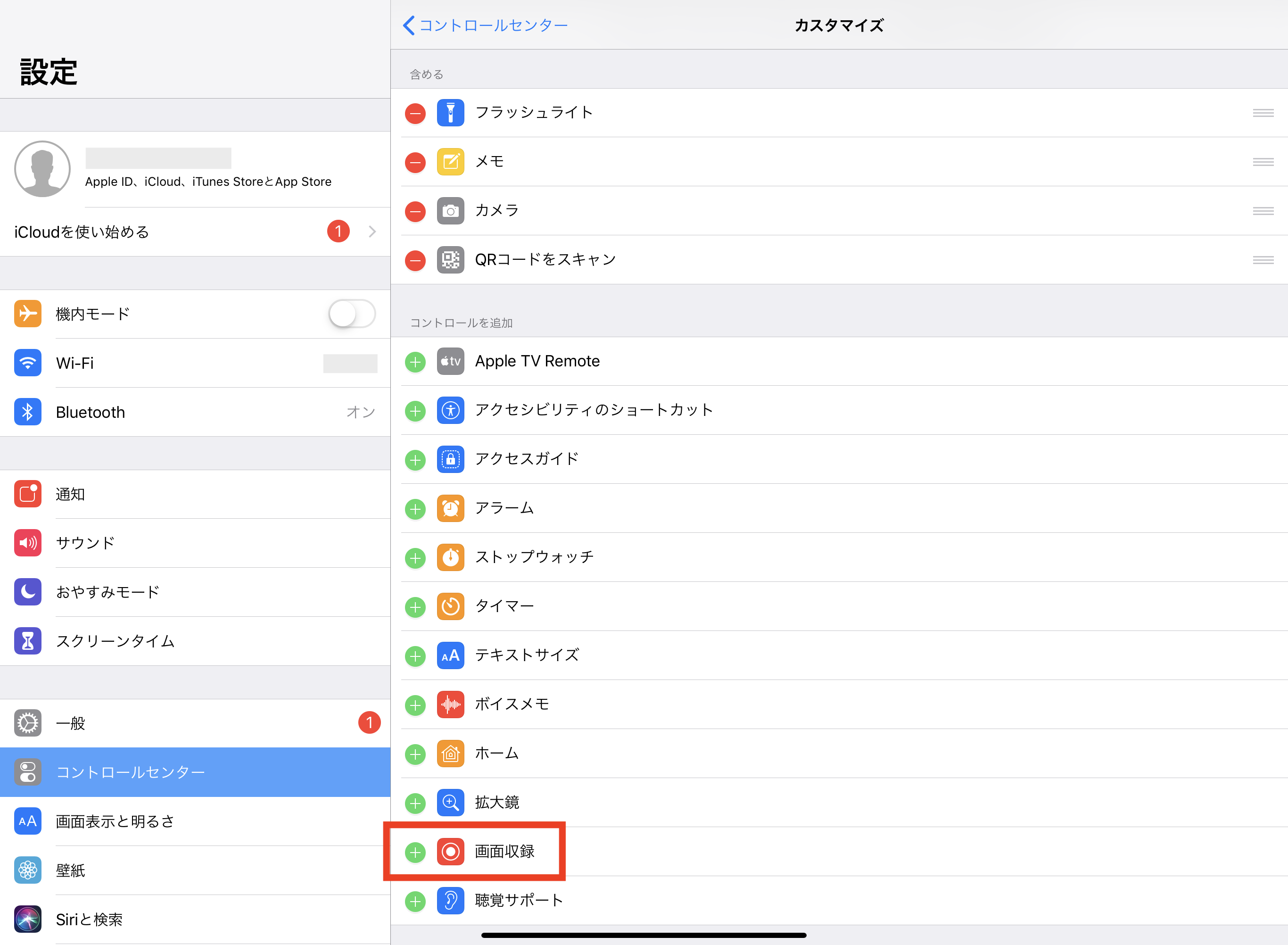
Task: Open スクリーンタイム settings
Action: [x=195, y=641]
